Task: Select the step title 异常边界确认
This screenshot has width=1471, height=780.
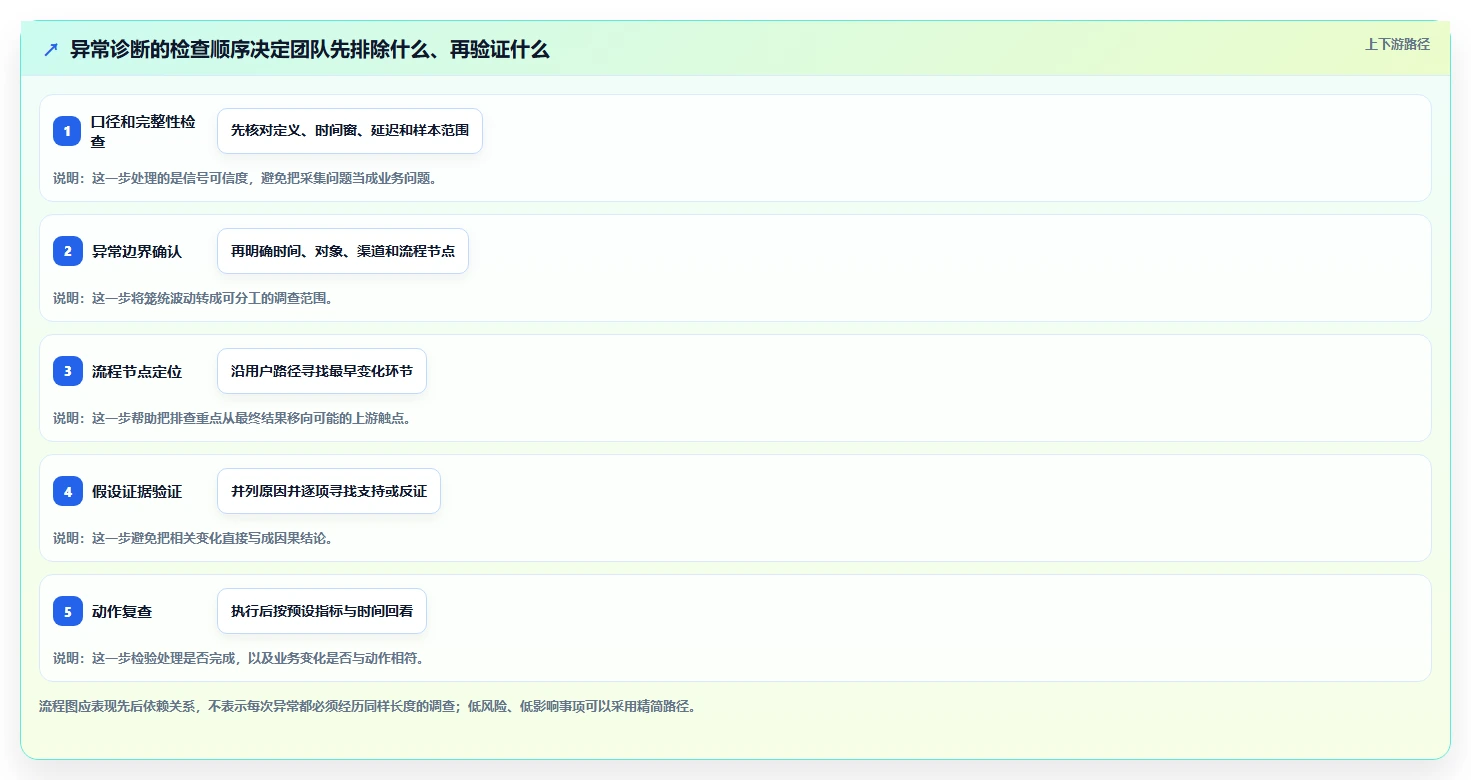Action: coord(137,251)
